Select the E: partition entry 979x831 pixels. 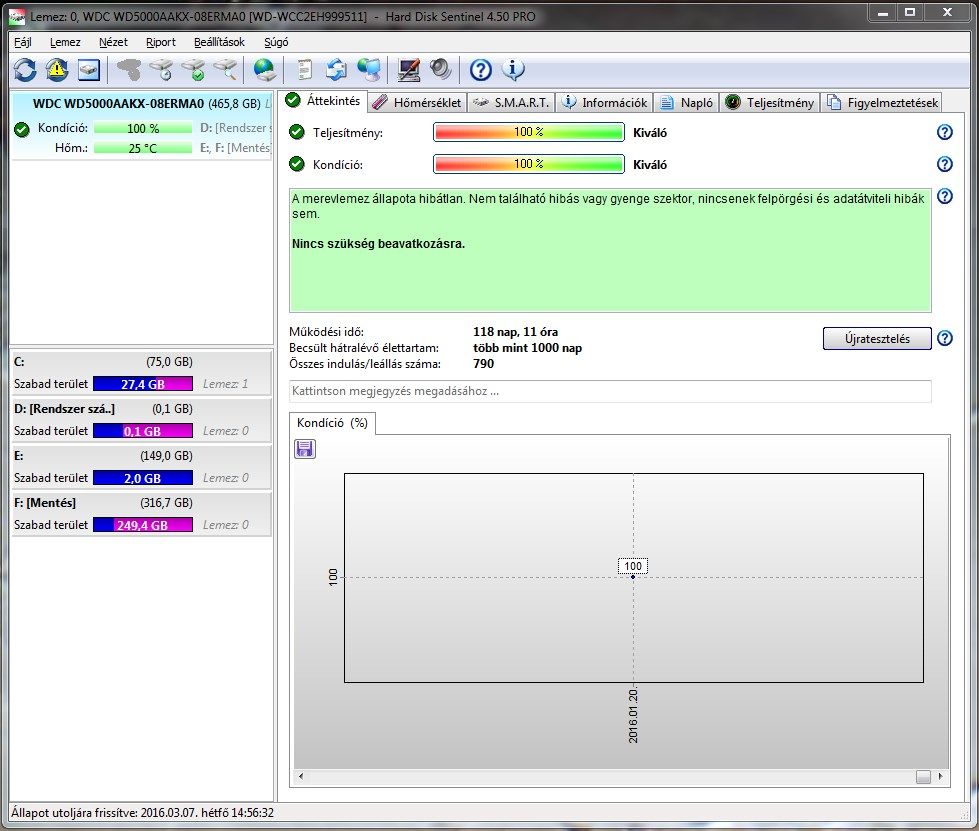142,466
